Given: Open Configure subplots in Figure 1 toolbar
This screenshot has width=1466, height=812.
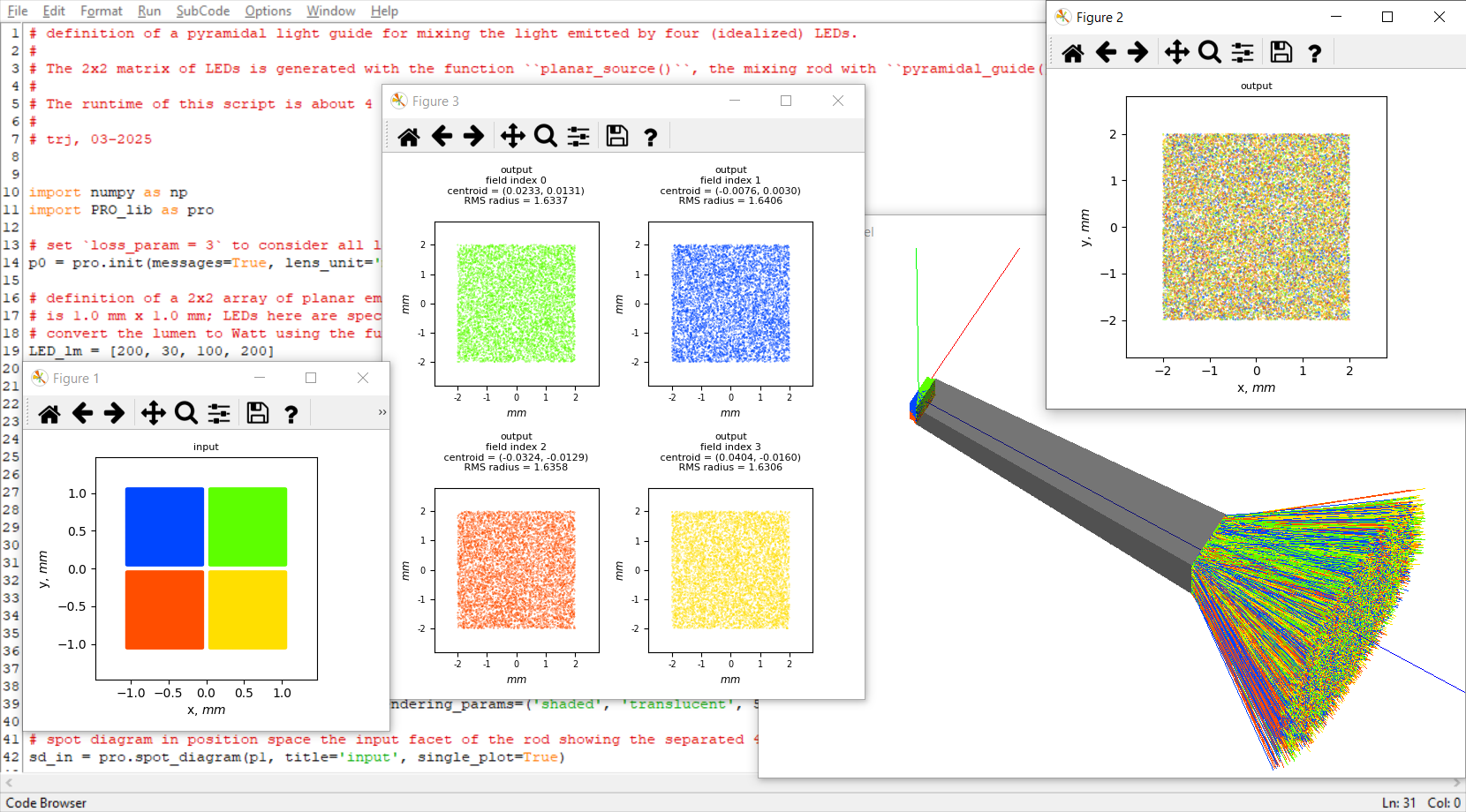Looking at the screenshot, I should click(219, 414).
